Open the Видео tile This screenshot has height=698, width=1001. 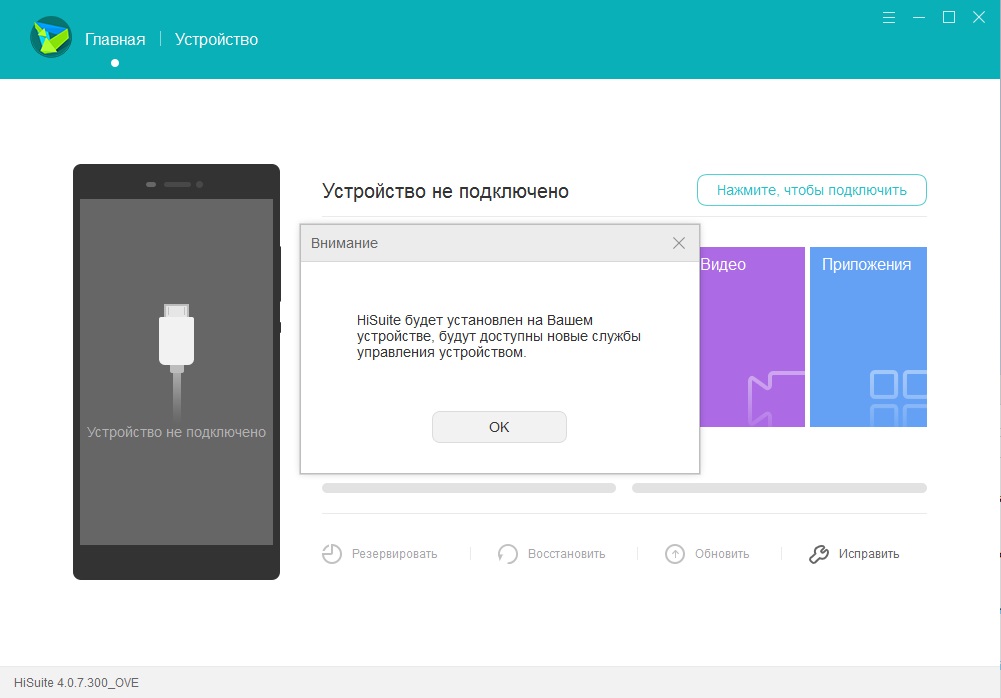(752, 337)
